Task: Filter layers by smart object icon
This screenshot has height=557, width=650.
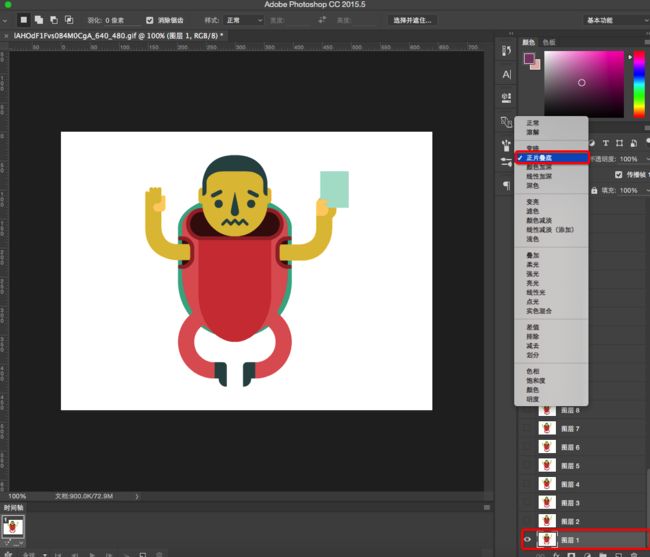Action: pyautogui.click(x=633, y=143)
